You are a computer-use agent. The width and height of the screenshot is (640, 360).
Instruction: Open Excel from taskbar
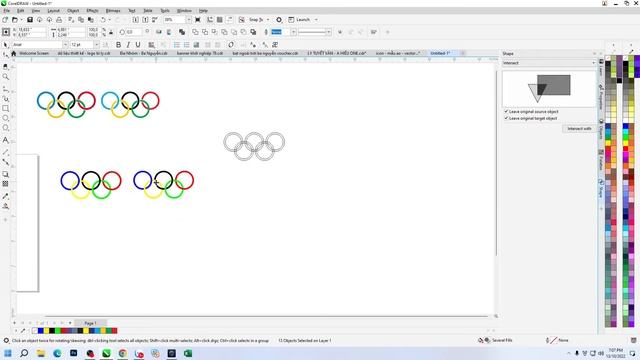(x=188, y=353)
